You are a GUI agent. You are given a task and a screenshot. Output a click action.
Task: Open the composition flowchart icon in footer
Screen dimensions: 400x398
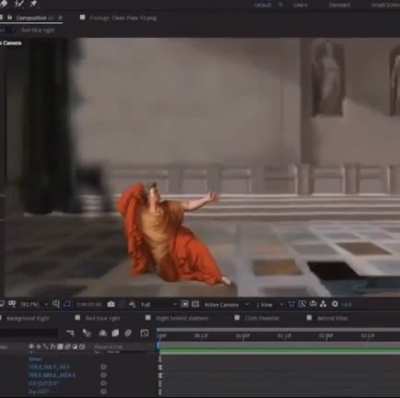pyautogui.click(x=323, y=304)
